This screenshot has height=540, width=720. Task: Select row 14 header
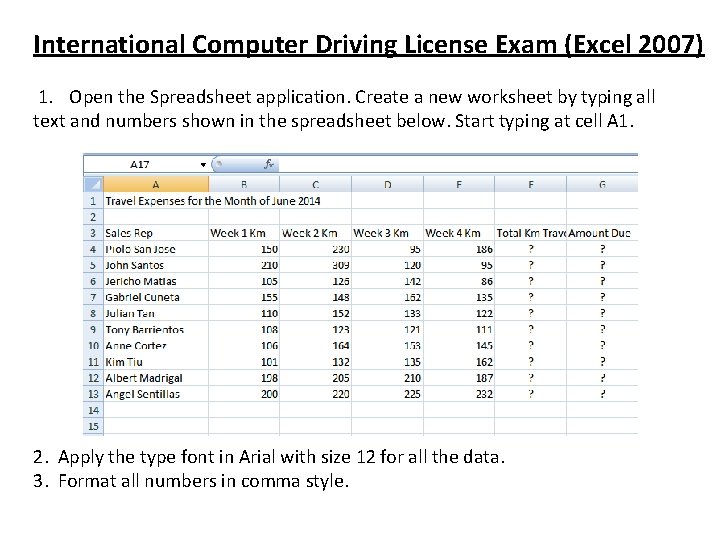point(93,410)
